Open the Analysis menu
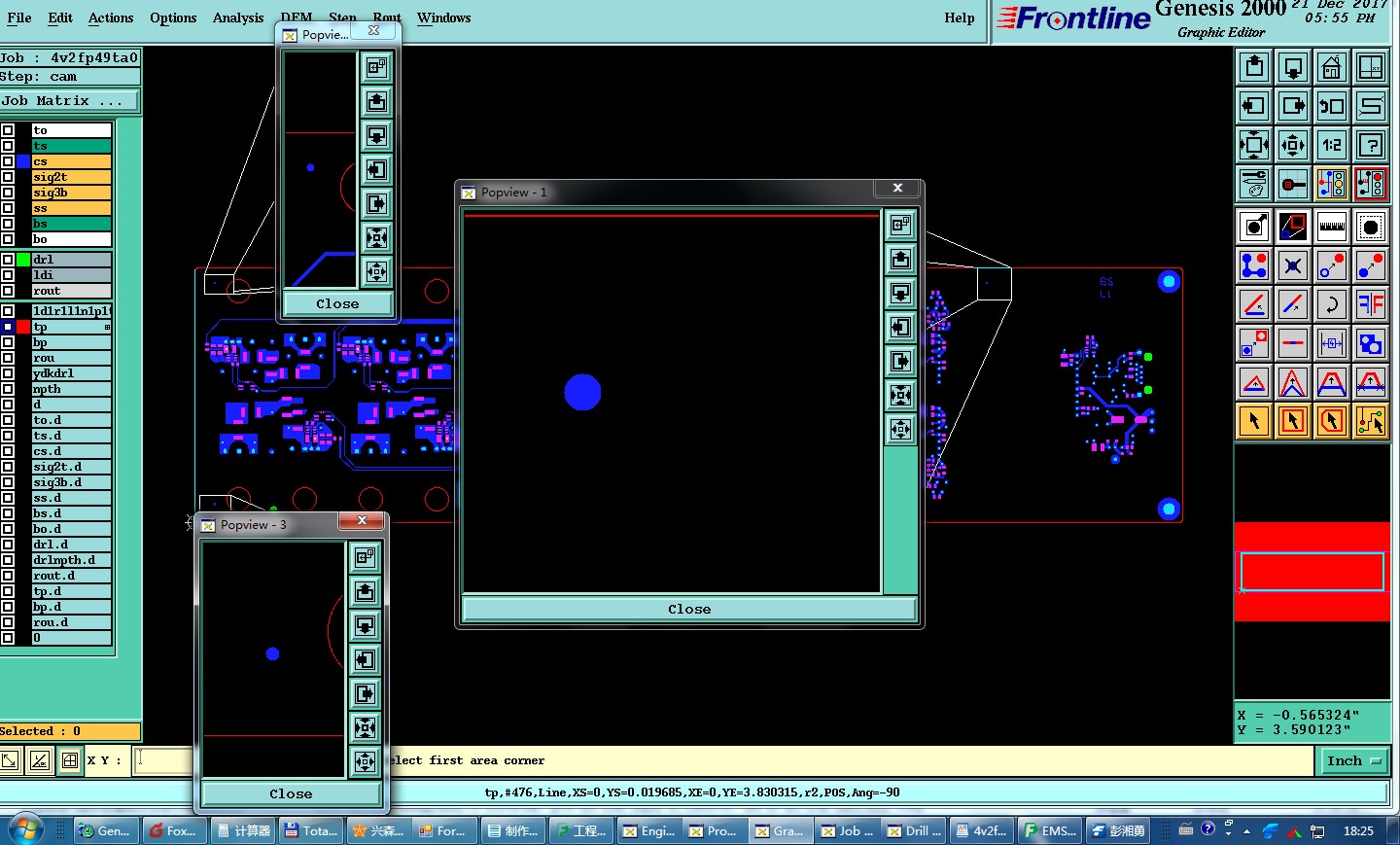The image size is (1400, 845). pyautogui.click(x=238, y=18)
